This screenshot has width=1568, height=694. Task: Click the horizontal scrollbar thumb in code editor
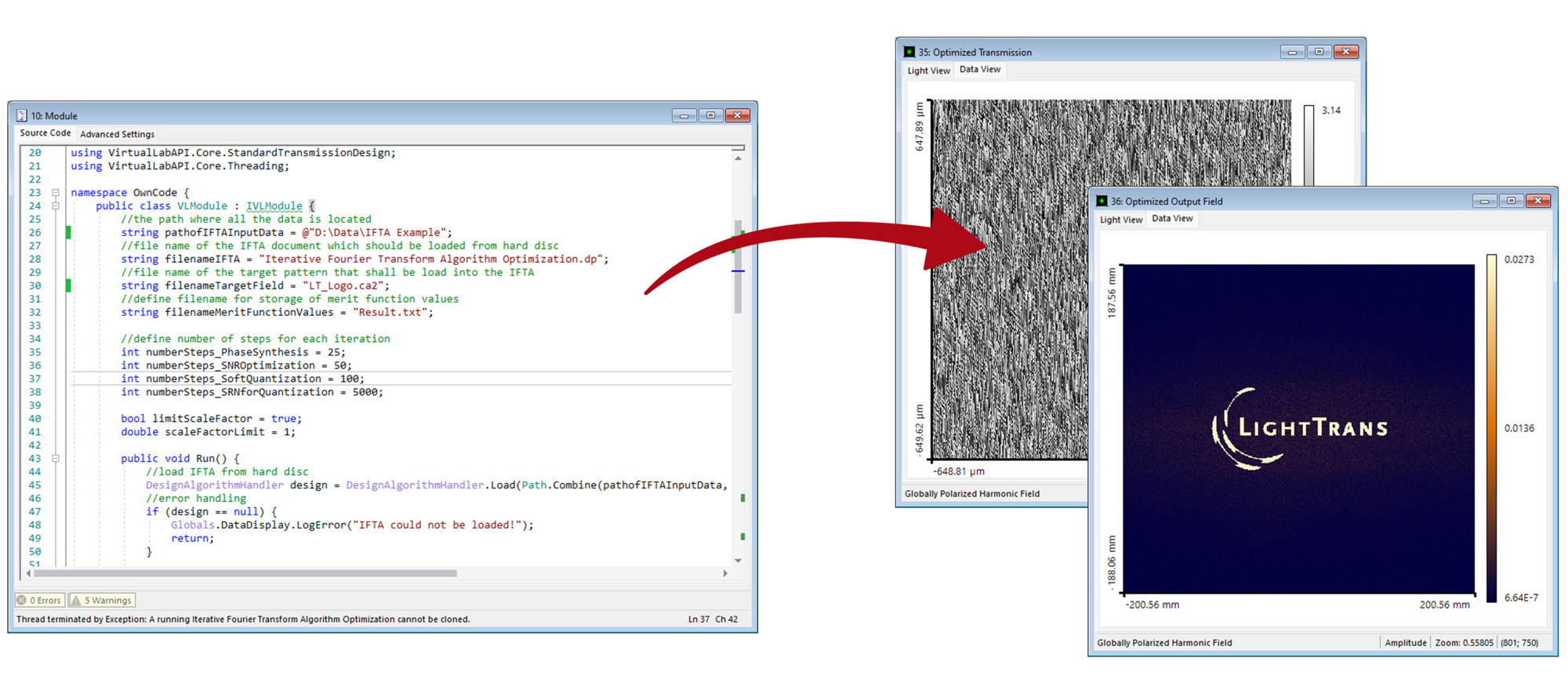245,573
